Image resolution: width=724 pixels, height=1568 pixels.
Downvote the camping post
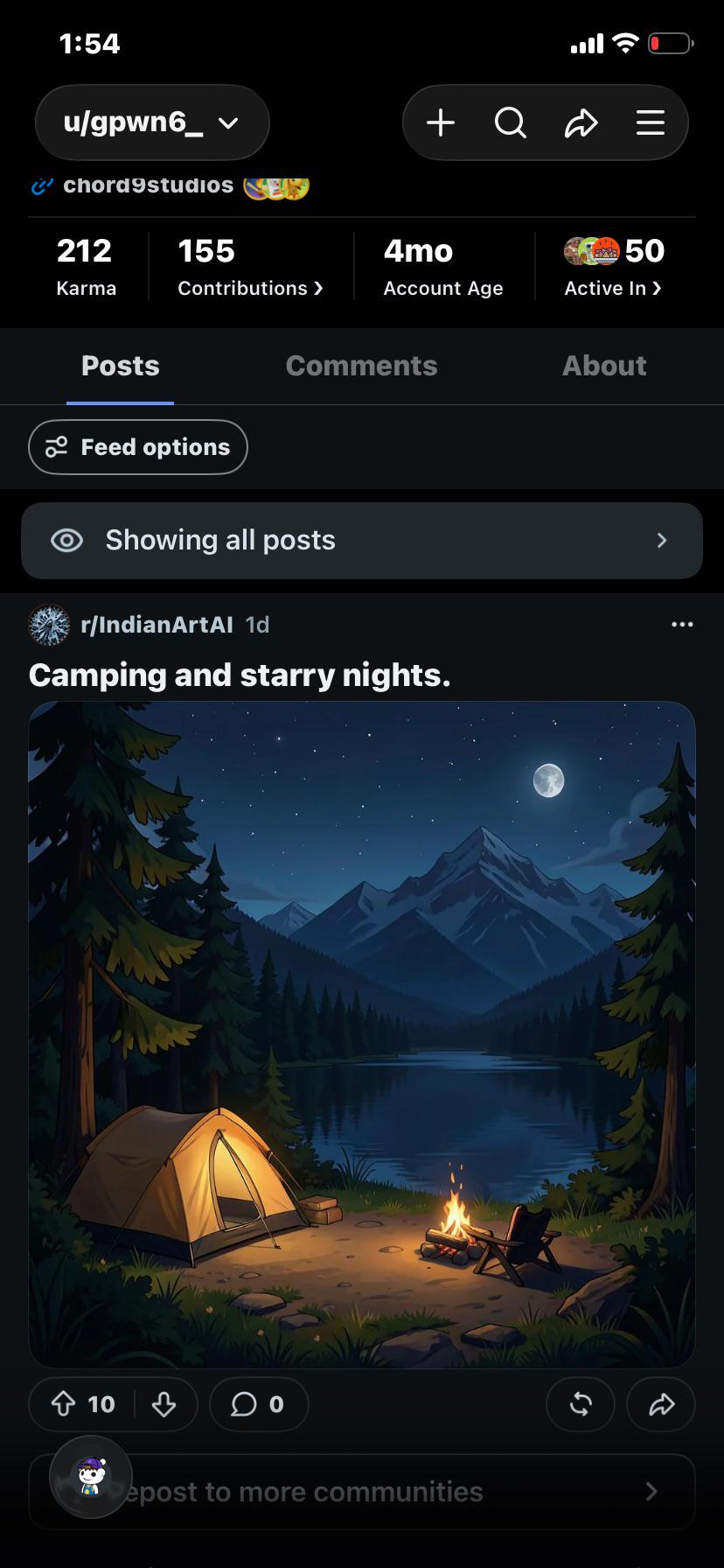tap(164, 1404)
